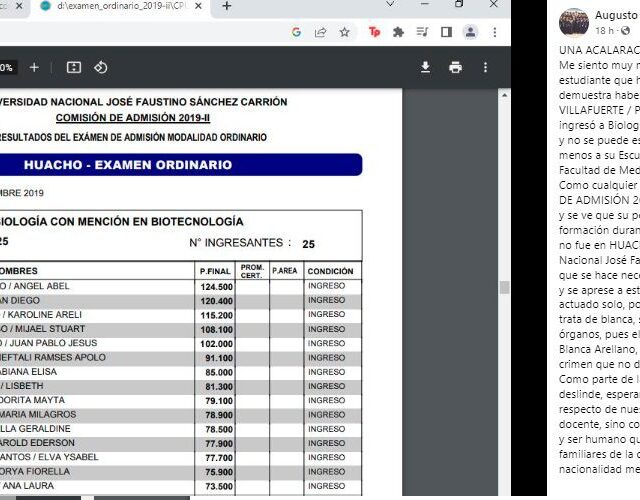Click the PDF vertical scrollbar thumb
This screenshot has height=500, width=640.
coord(504,287)
